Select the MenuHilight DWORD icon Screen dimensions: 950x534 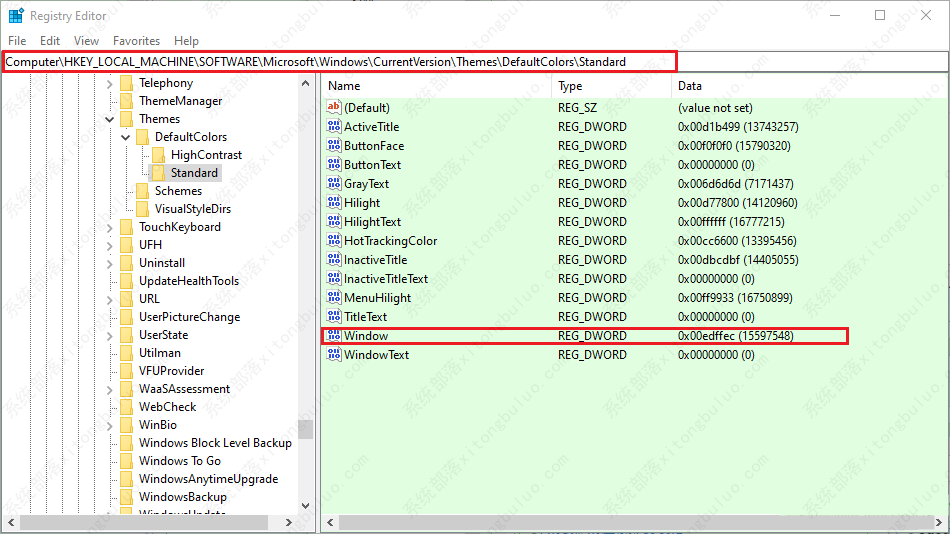click(x=334, y=297)
